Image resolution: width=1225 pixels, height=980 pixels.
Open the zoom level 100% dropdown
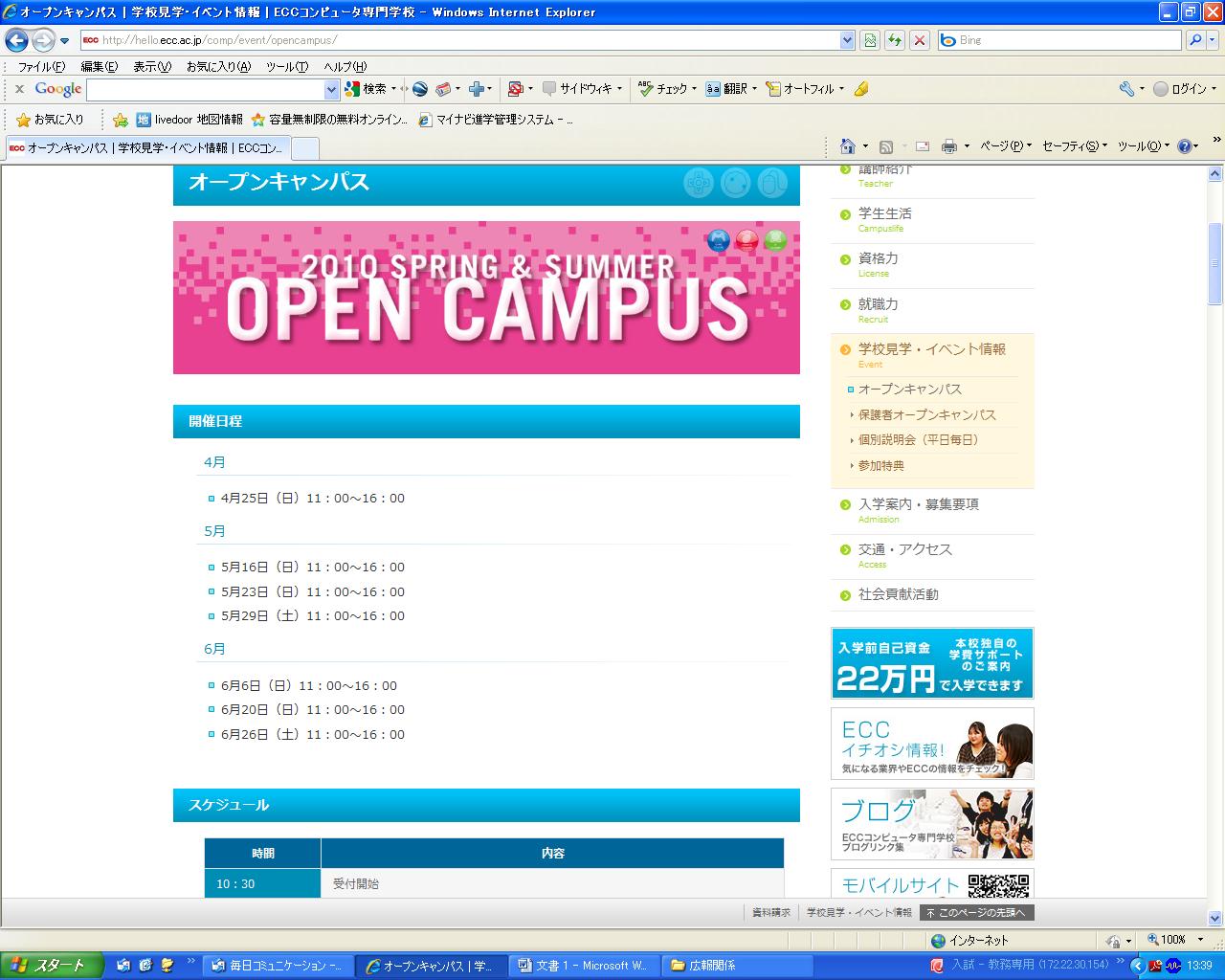[1200, 940]
